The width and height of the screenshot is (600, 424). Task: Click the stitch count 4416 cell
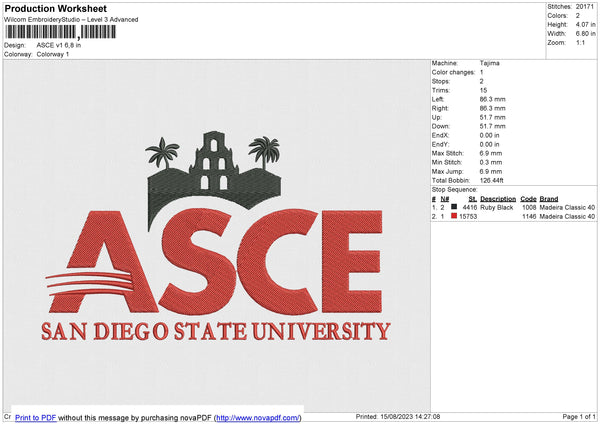click(x=470, y=207)
